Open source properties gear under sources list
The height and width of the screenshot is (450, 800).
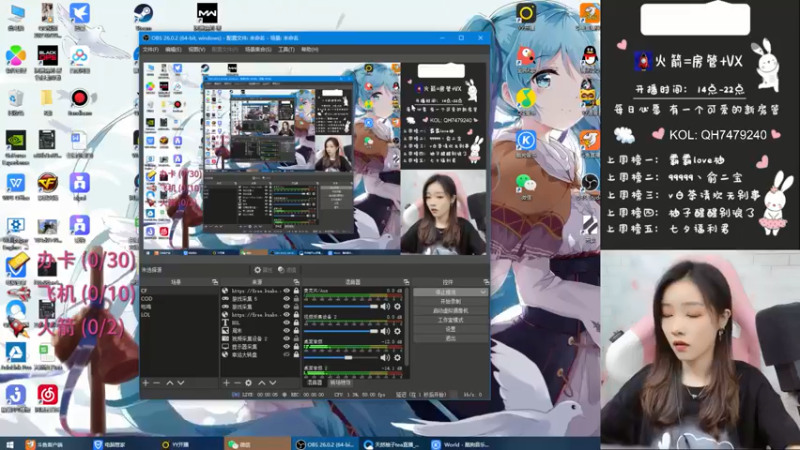[248, 383]
